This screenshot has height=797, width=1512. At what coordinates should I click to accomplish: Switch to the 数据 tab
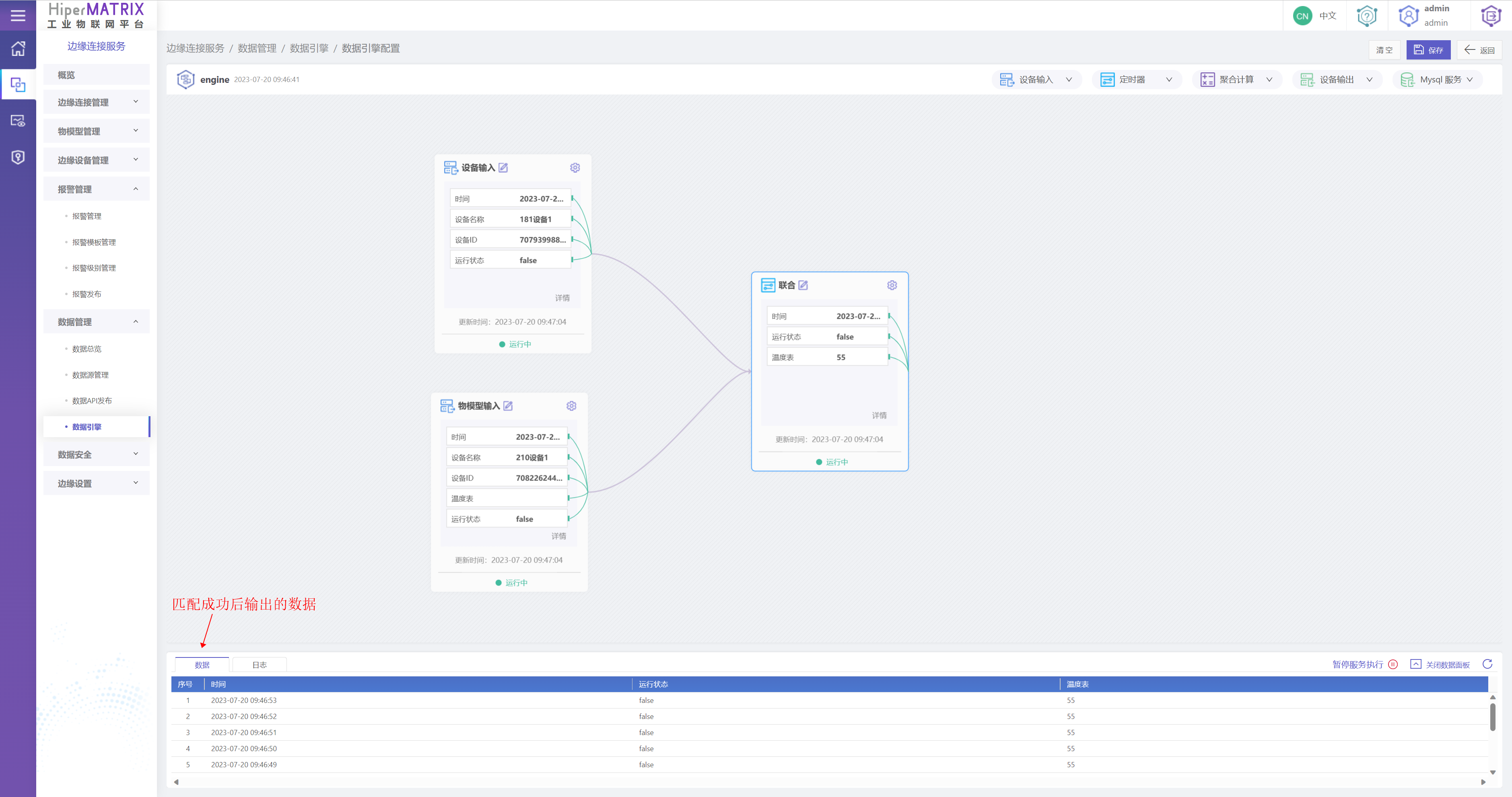point(202,664)
